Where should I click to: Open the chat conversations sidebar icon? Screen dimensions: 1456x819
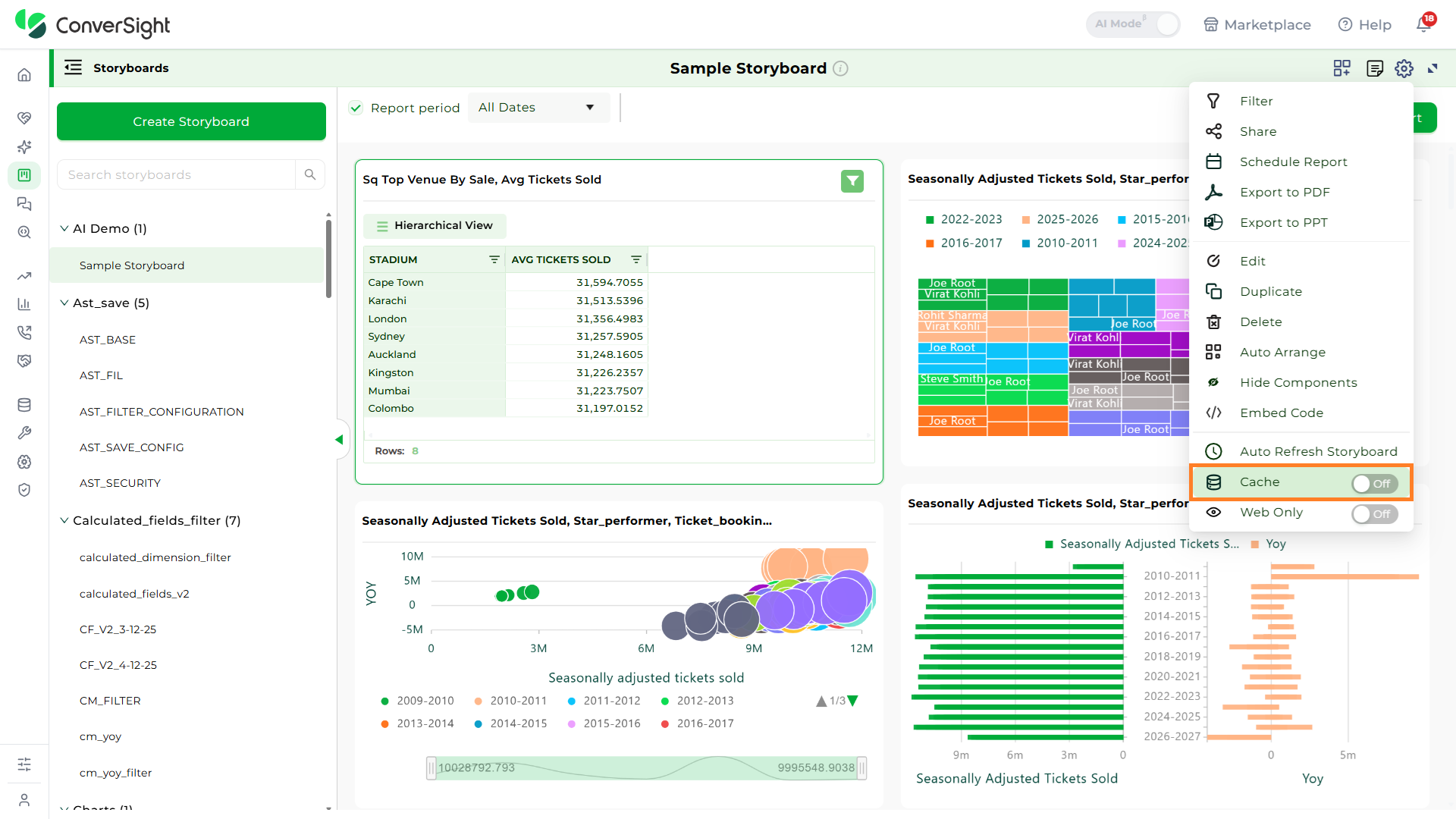pos(24,204)
